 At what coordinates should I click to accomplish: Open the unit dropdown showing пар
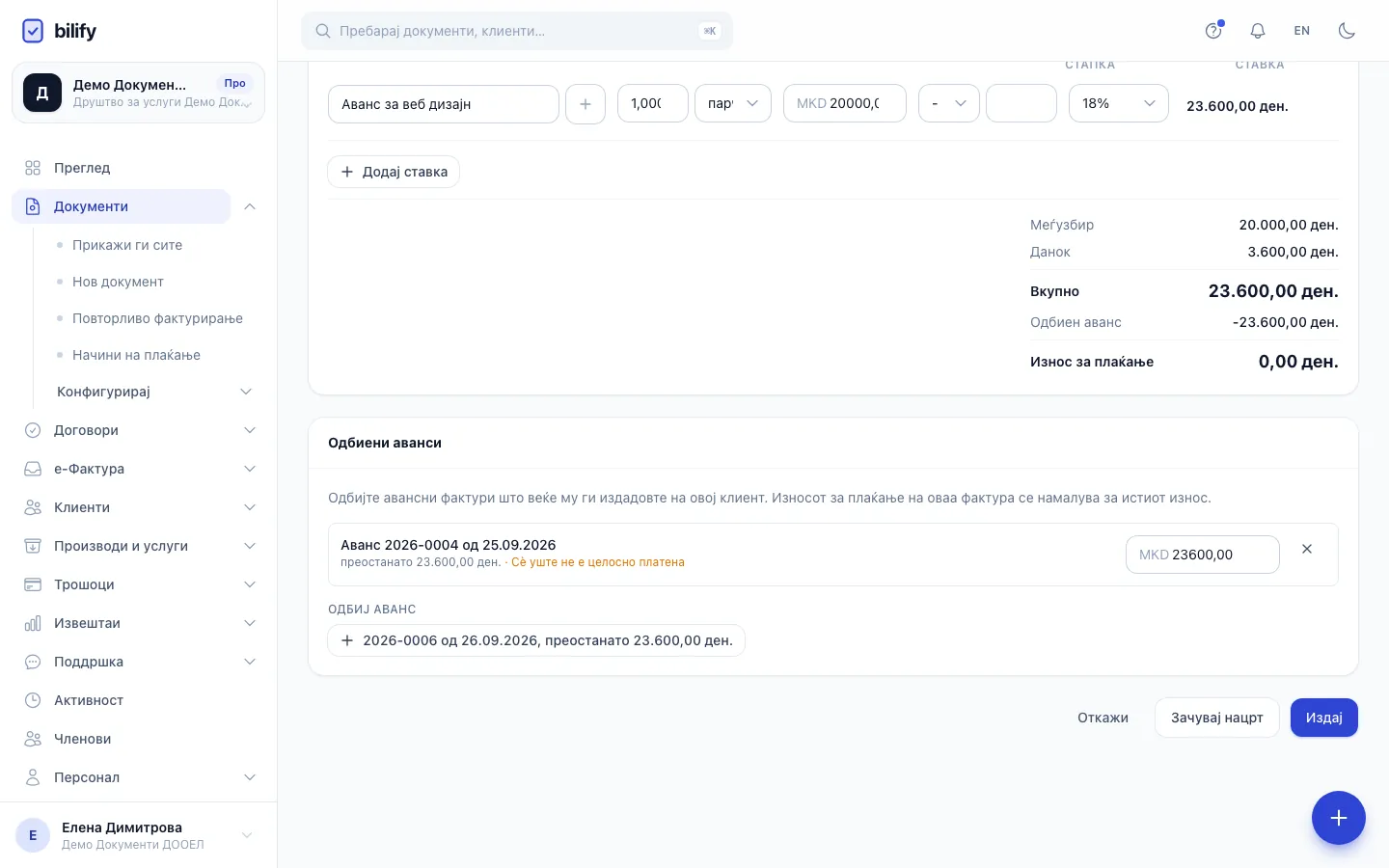tap(733, 103)
